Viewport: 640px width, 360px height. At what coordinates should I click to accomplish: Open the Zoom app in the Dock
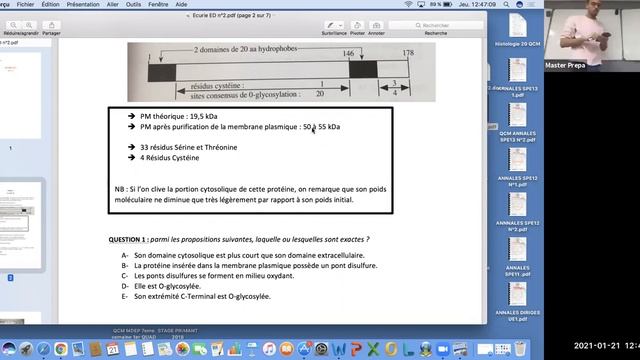point(443,349)
